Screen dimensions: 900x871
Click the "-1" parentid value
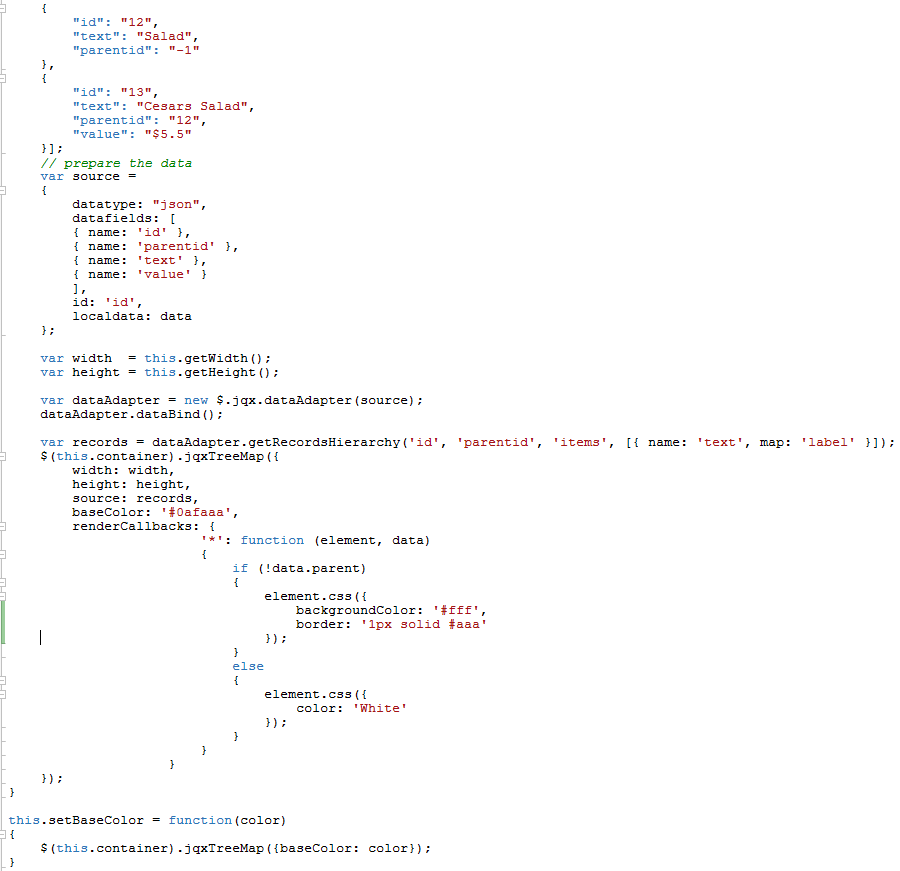[x=184, y=50]
